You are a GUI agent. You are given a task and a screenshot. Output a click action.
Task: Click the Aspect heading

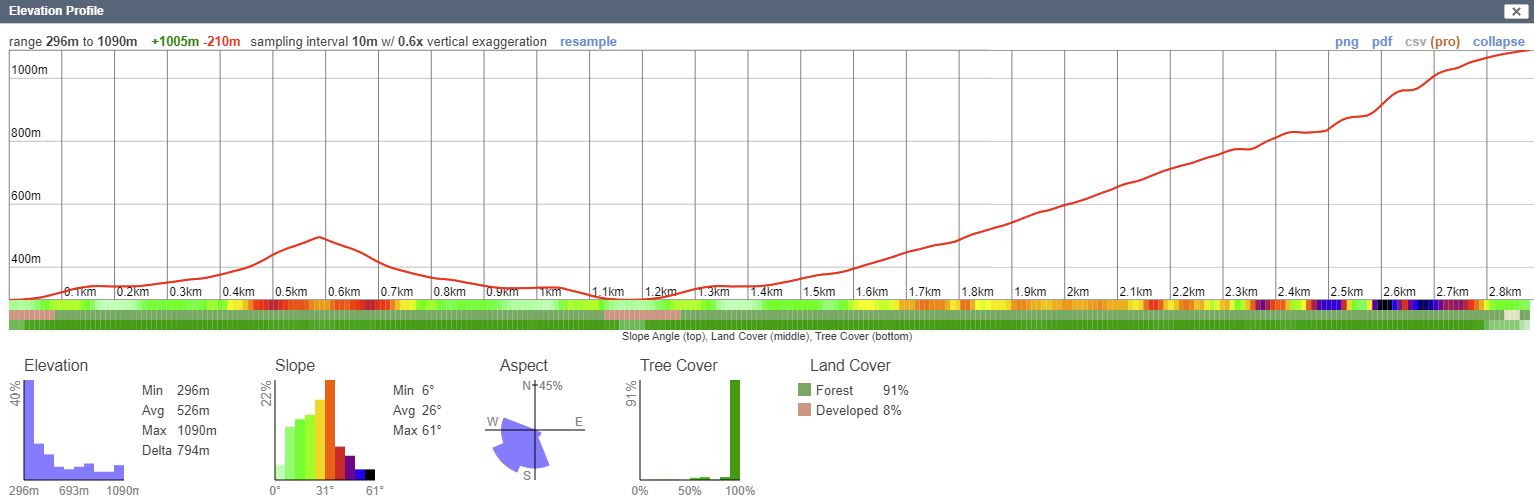524,366
